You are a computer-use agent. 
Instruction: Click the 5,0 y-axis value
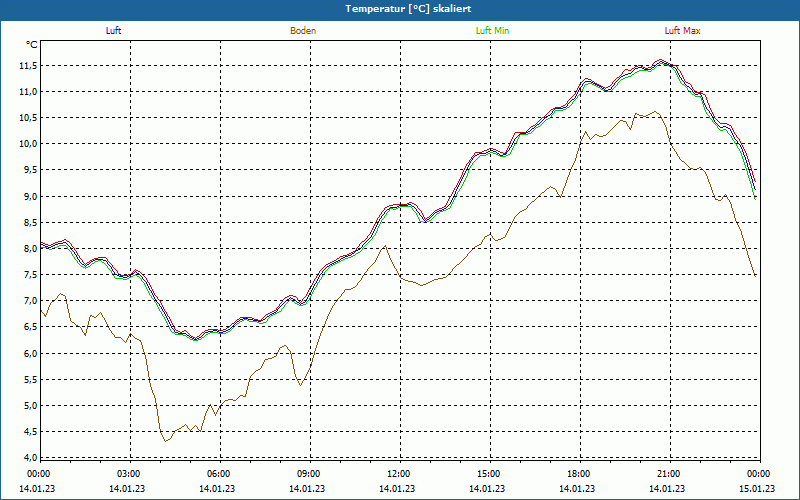coord(30,406)
